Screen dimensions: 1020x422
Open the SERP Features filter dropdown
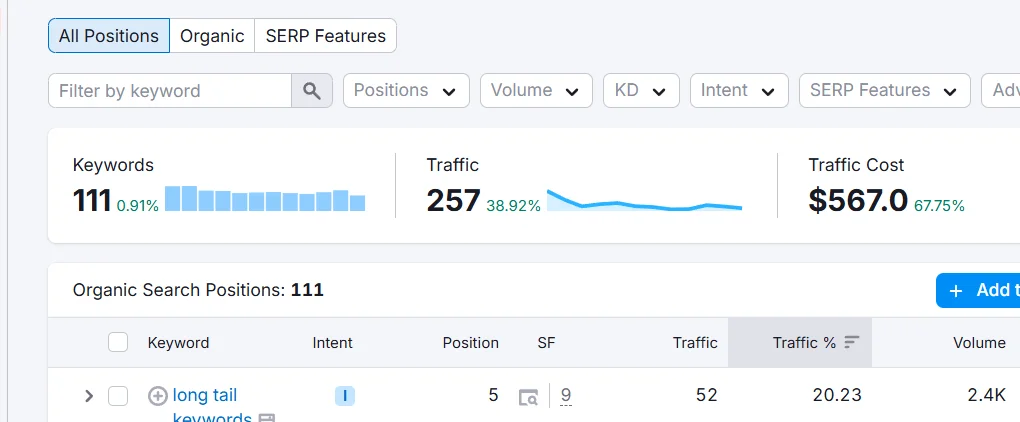click(885, 90)
